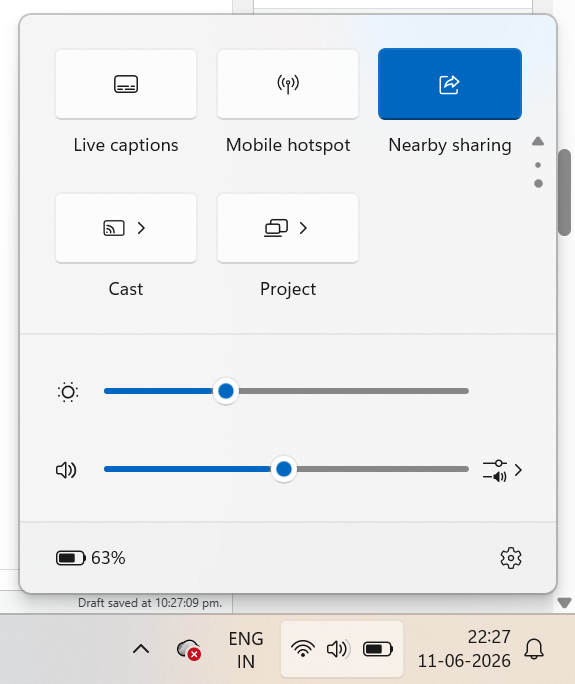
Task: Switch input language ENG IN
Action: pos(246,650)
